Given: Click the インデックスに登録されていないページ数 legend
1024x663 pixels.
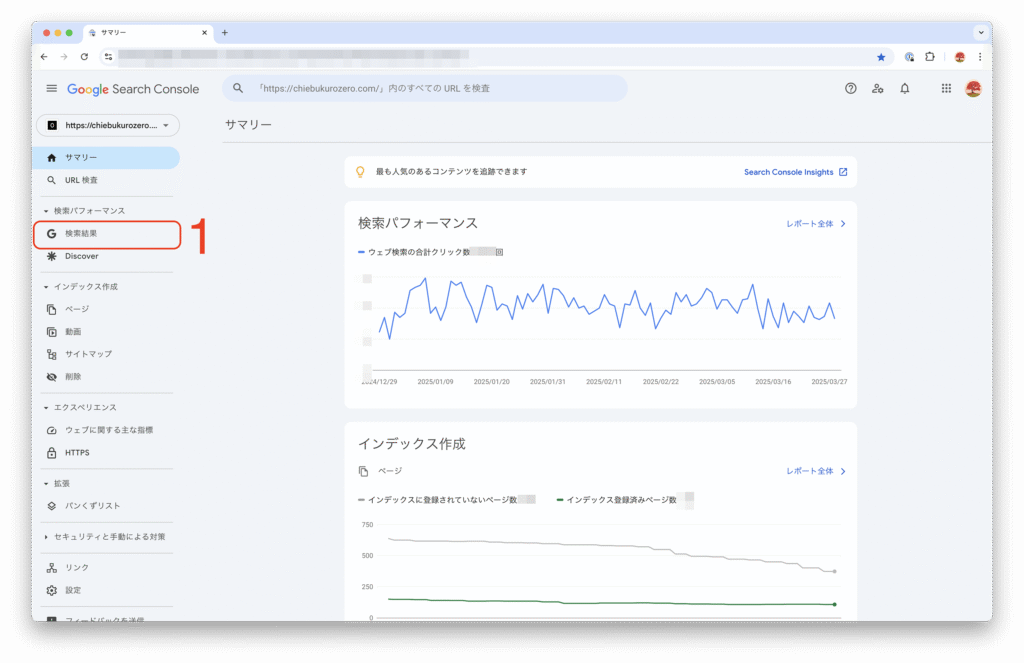Looking at the screenshot, I should tap(447, 500).
